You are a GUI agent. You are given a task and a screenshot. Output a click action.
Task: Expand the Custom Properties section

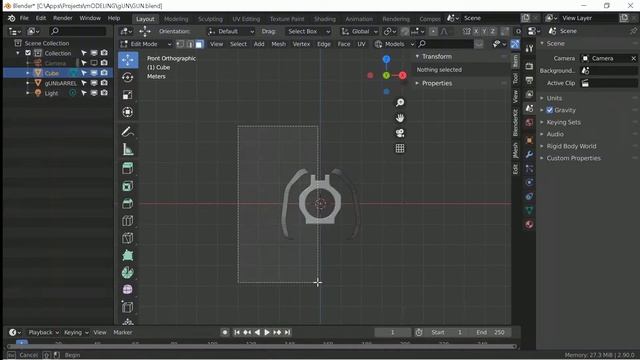pyautogui.click(x=573, y=158)
